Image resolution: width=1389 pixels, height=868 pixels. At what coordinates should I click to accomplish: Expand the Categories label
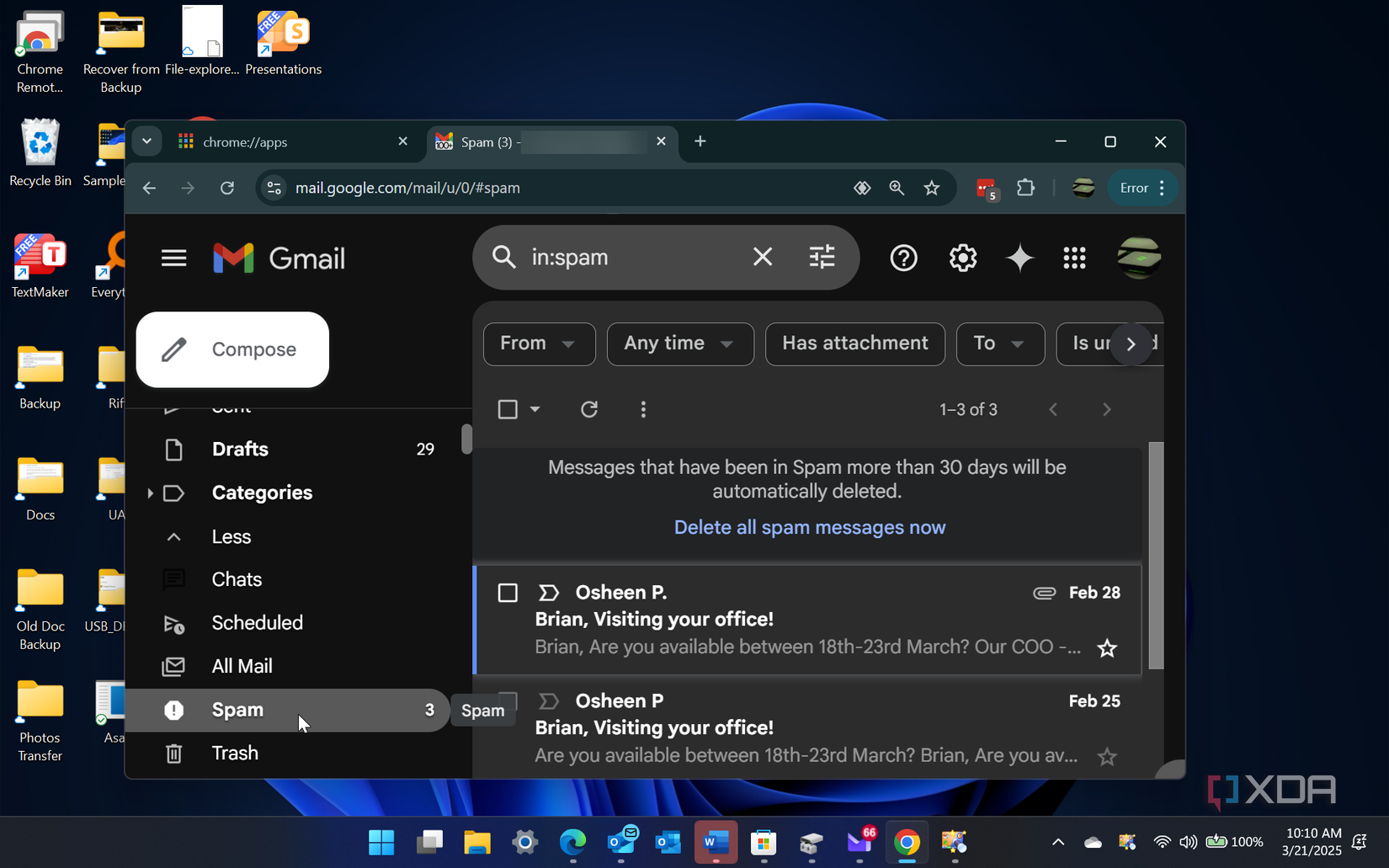point(150,493)
